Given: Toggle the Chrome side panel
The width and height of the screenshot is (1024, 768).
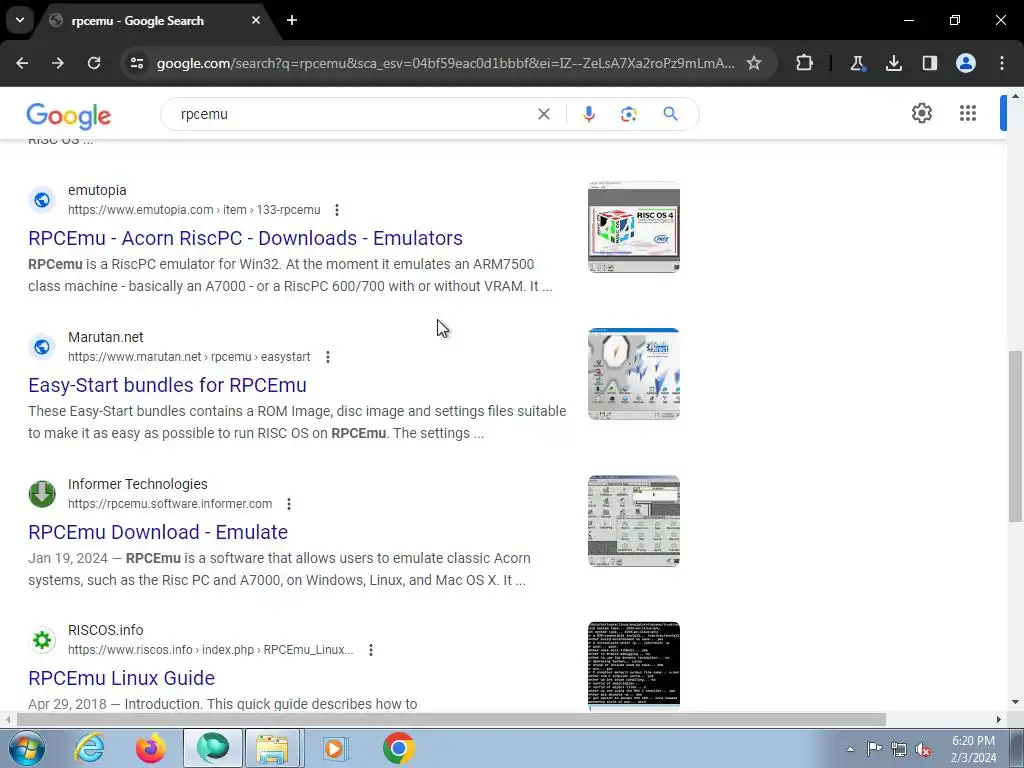Looking at the screenshot, I should point(929,63).
